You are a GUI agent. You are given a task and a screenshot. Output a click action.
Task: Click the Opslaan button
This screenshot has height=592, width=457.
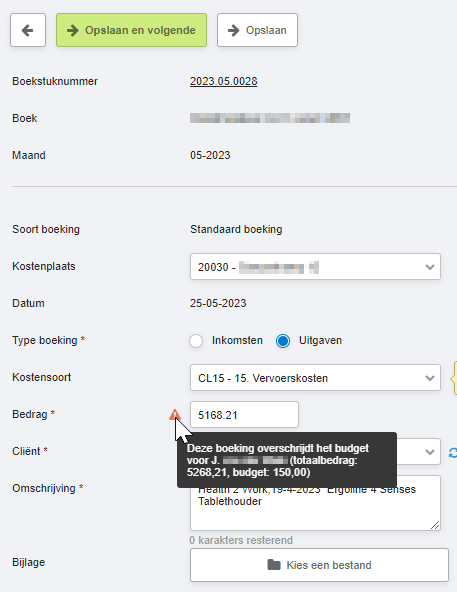[x=257, y=30]
